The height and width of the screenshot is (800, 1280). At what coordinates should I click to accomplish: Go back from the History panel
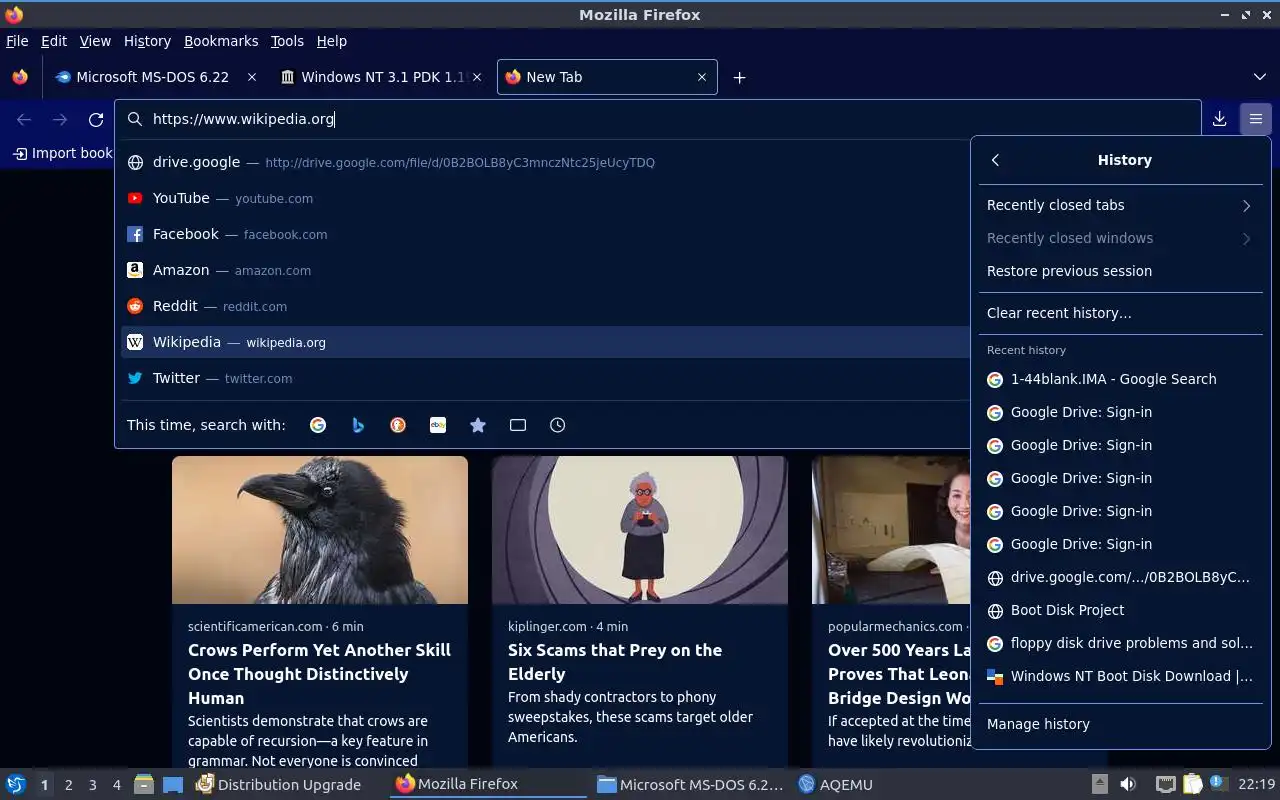tap(995, 160)
